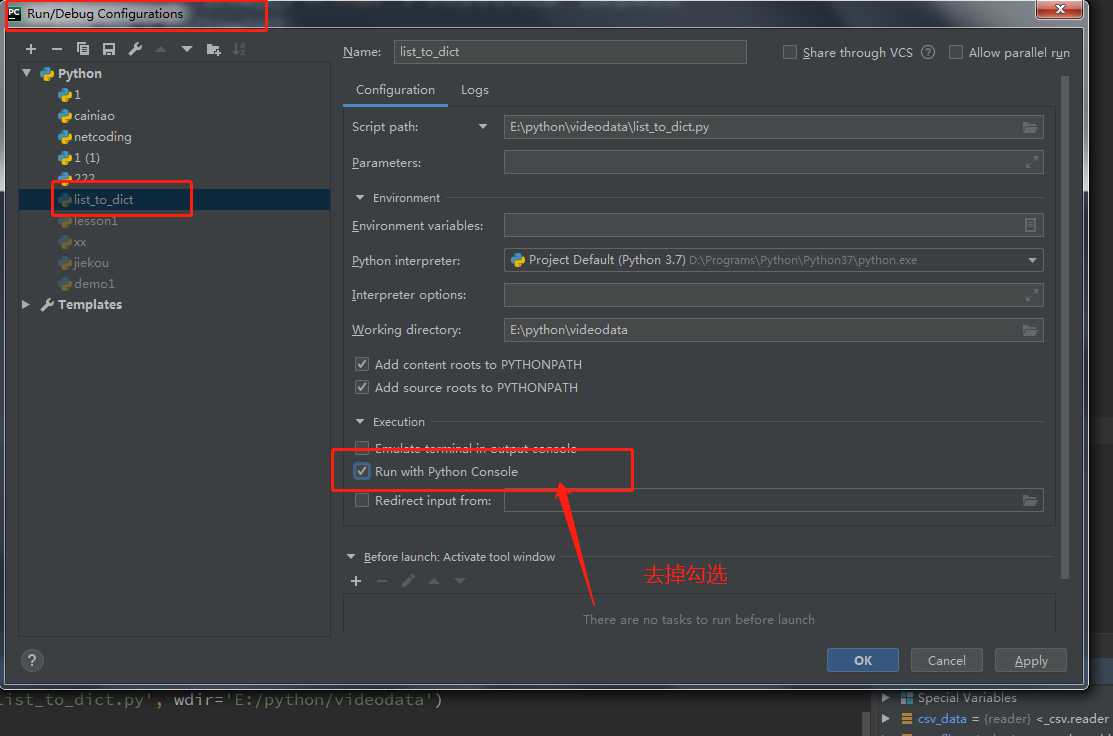
Task: Browse for script path folder icon
Action: click(x=1029, y=127)
